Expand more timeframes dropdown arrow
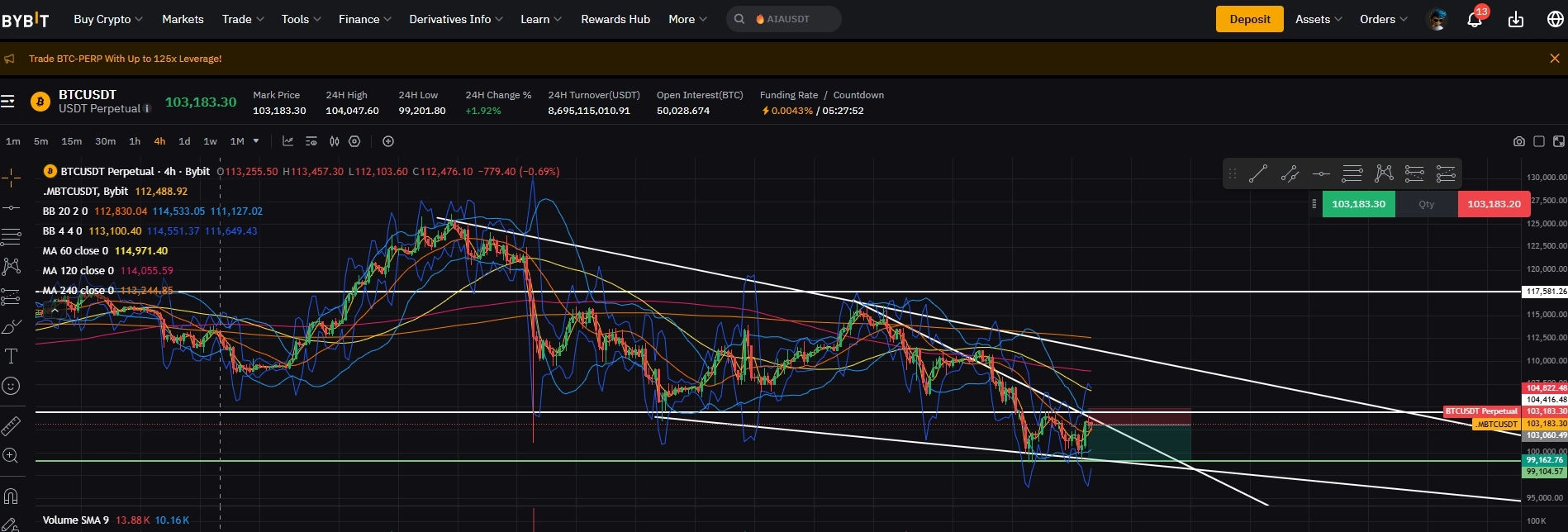 [256, 141]
